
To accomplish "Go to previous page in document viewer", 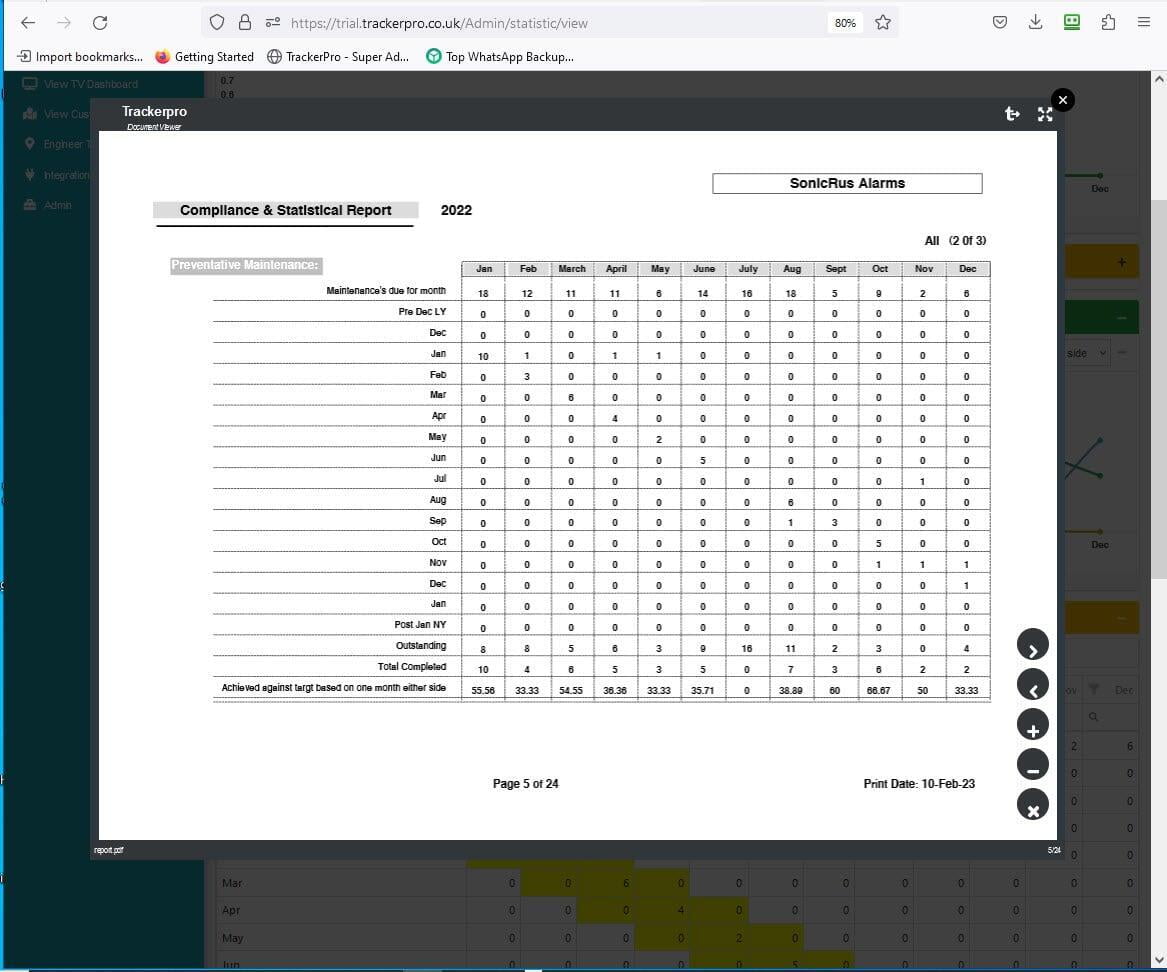I will tap(1033, 686).
